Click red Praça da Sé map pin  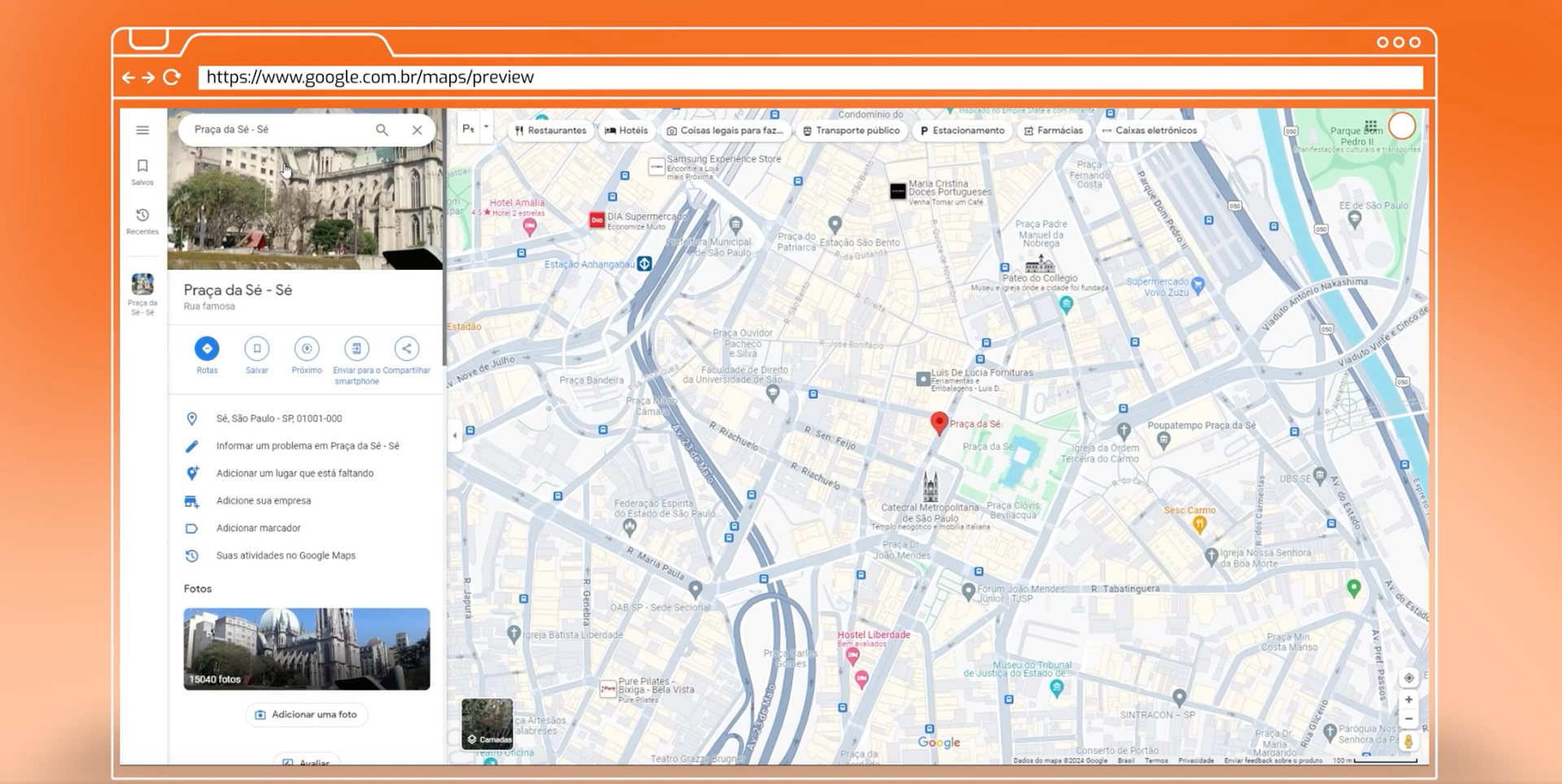point(939,423)
